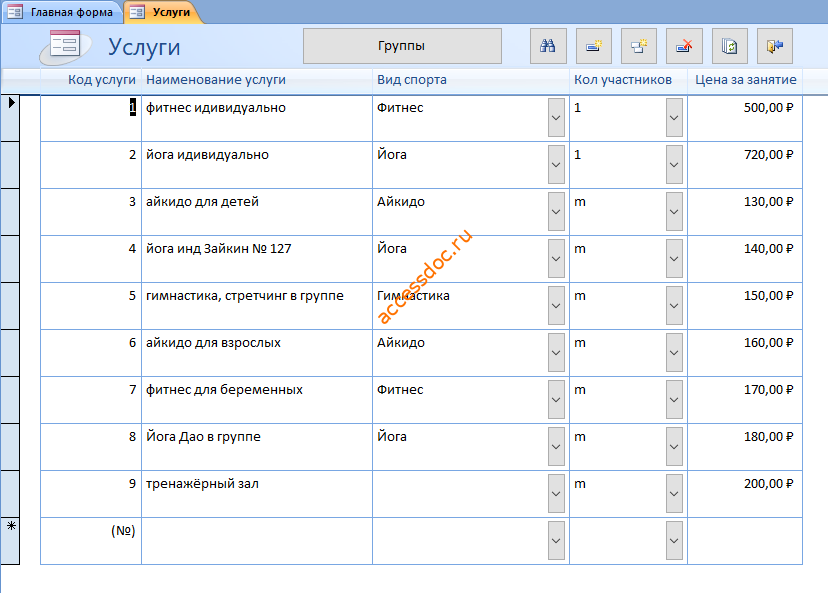Click record selector for row 5 гимнастика
This screenshot has height=593, width=828.
(10, 306)
